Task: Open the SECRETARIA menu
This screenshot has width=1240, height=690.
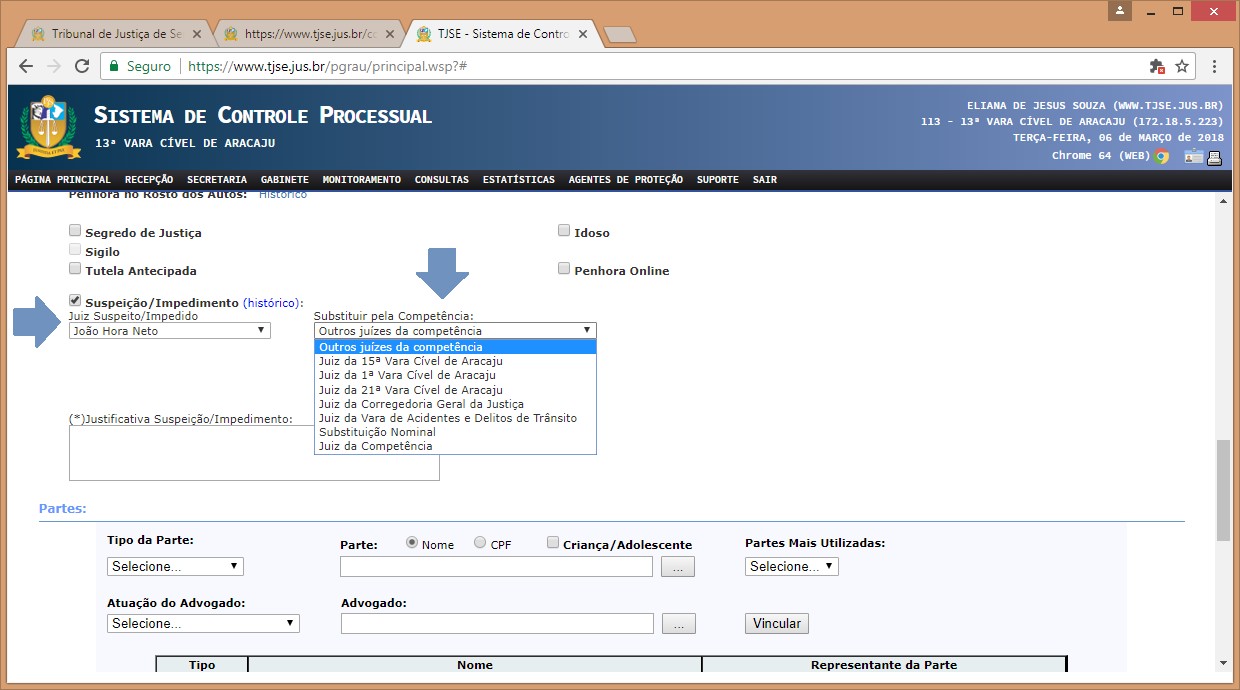Action: (x=216, y=180)
